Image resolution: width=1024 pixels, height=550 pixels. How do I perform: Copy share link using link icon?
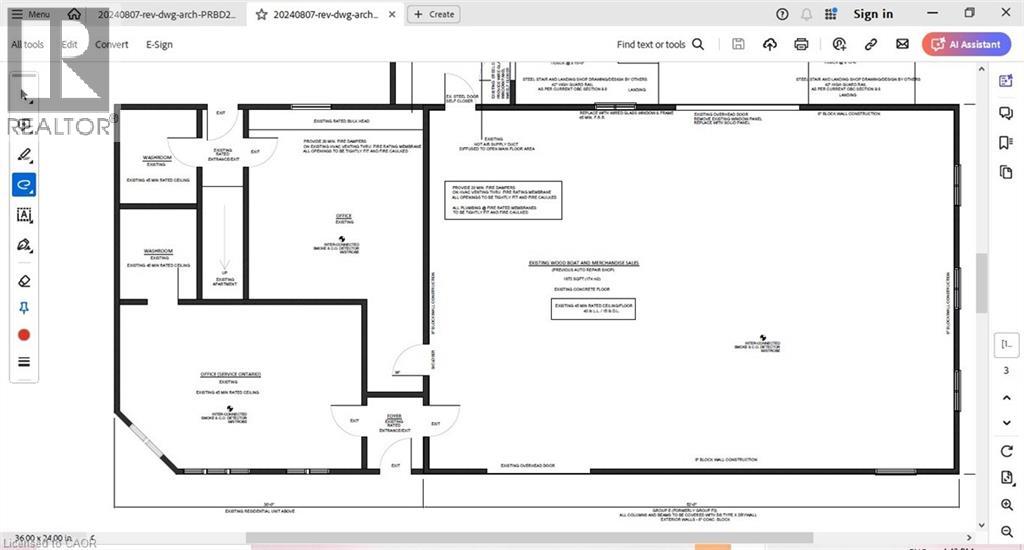pyautogui.click(x=871, y=44)
